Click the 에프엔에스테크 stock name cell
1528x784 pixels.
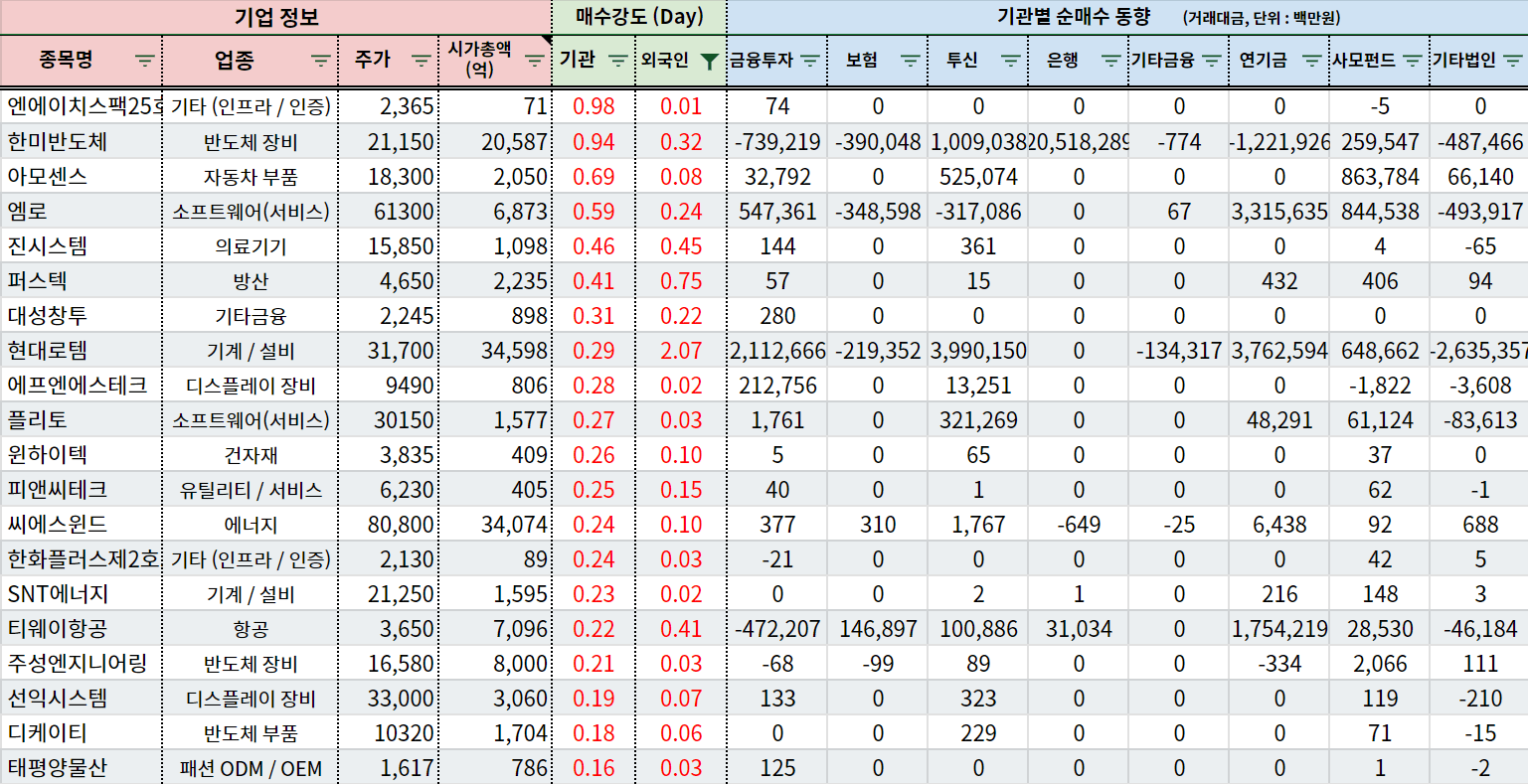[x=82, y=385]
